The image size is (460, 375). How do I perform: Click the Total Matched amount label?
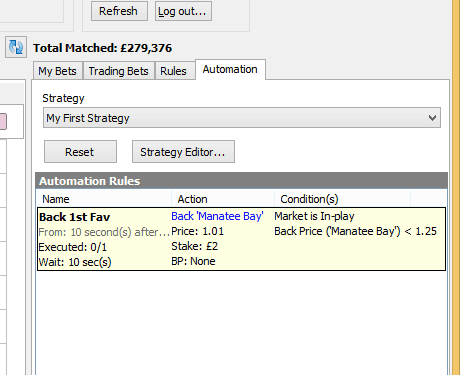(102, 48)
